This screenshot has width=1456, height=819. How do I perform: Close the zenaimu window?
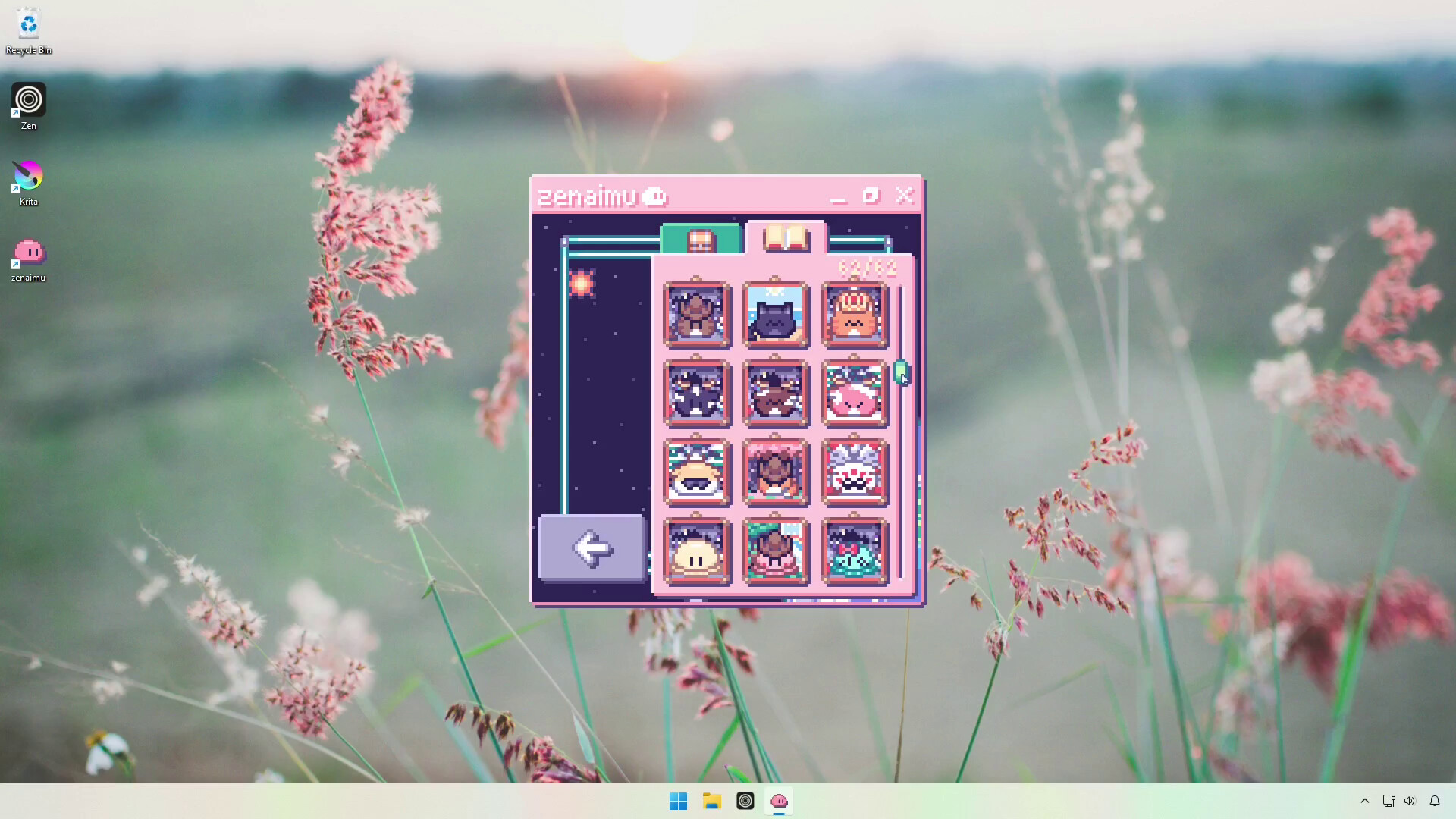tap(905, 196)
